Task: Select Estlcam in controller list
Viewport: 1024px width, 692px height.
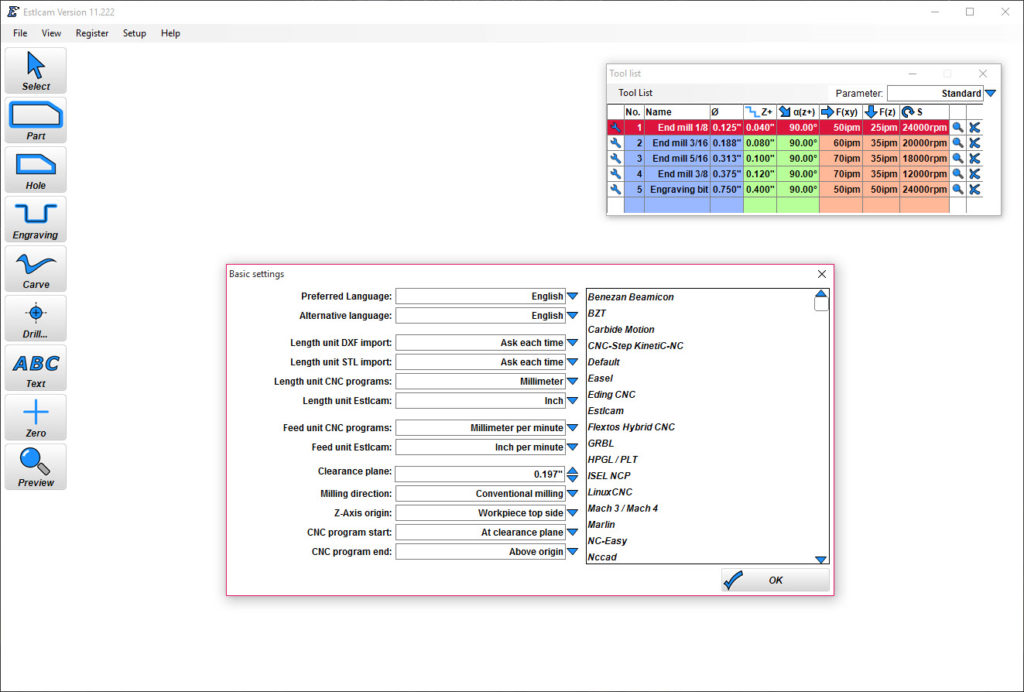Action: point(606,411)
